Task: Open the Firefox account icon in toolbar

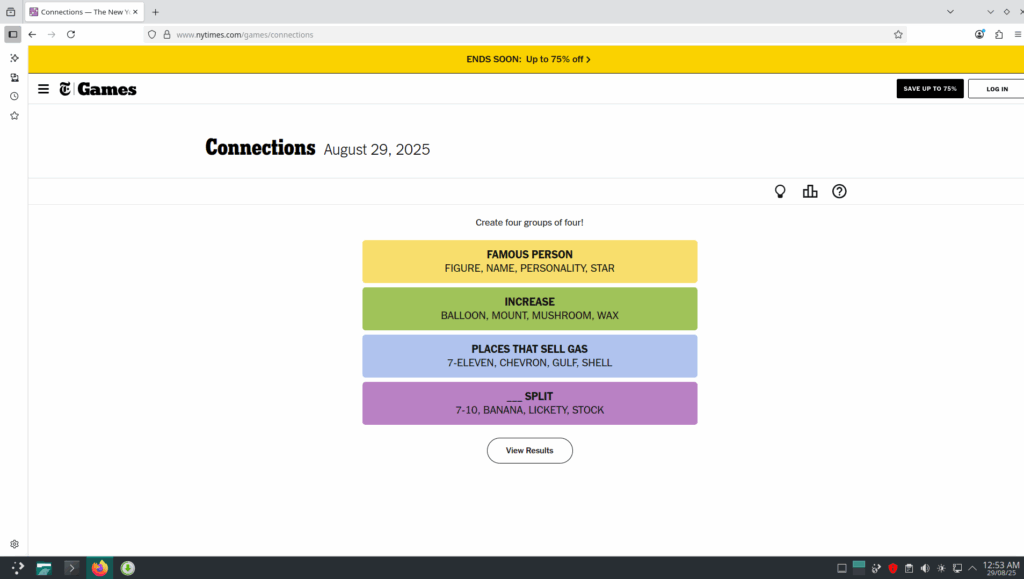Action: point(979,33)
